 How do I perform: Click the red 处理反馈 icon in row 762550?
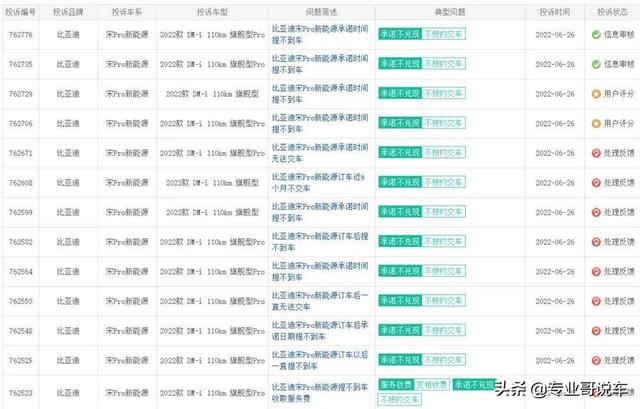[596, 301]
